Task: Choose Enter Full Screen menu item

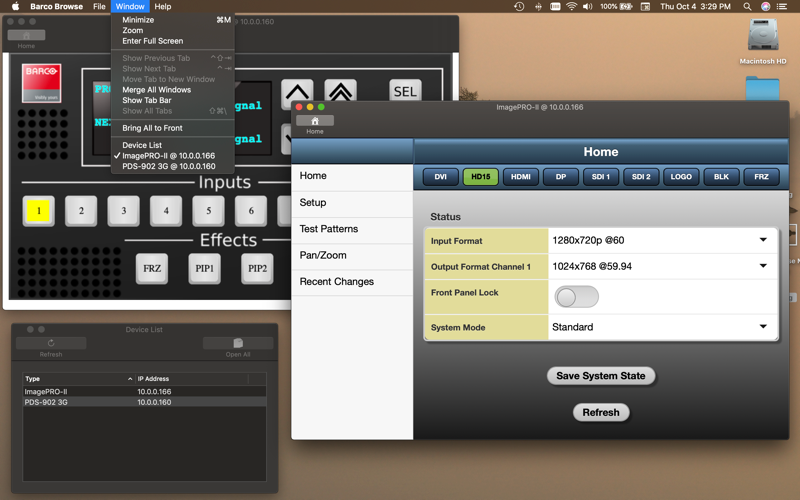Action: click(x=172, y=41)
